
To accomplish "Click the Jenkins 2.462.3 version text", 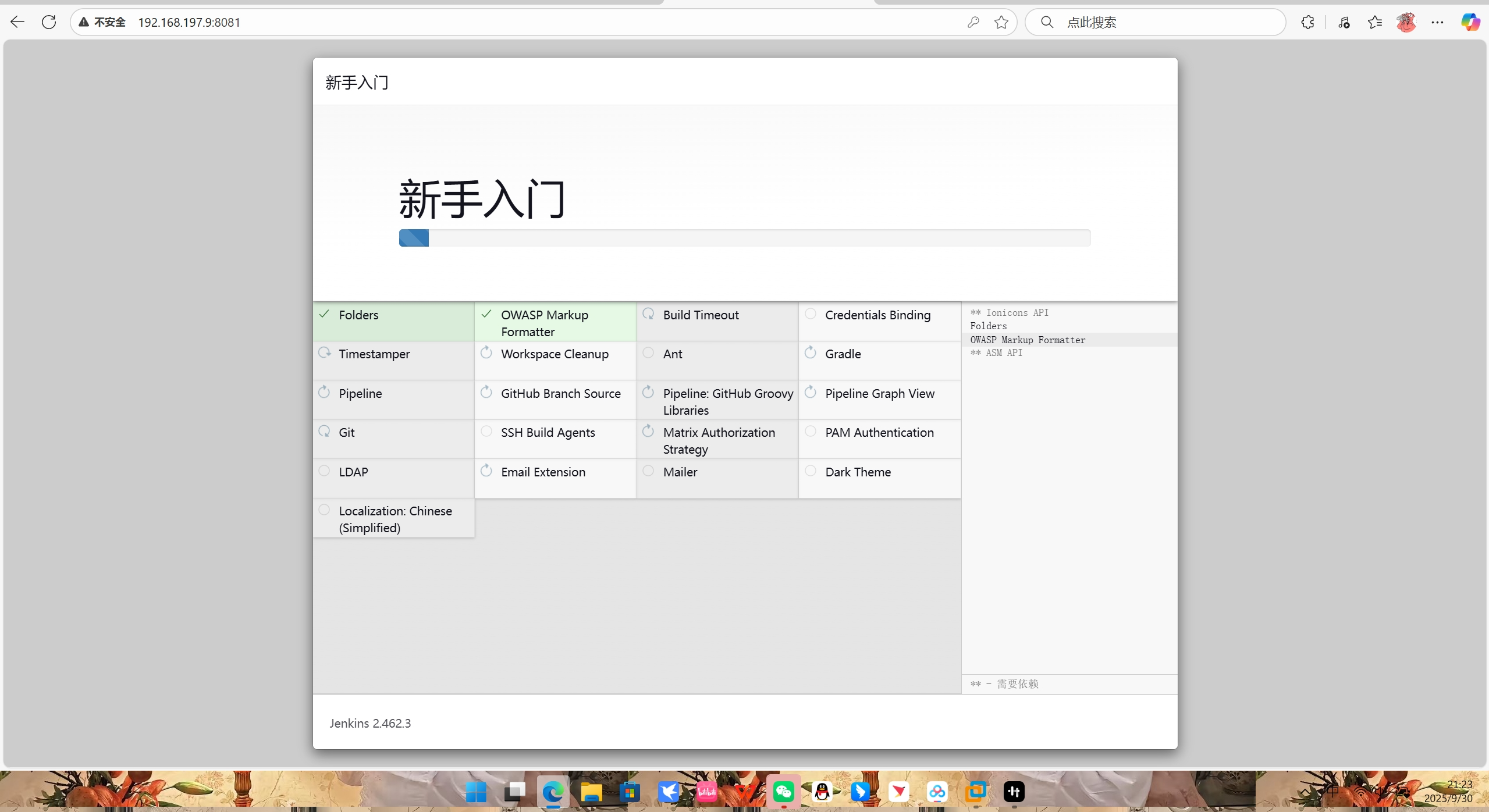I will click(370, 723).
